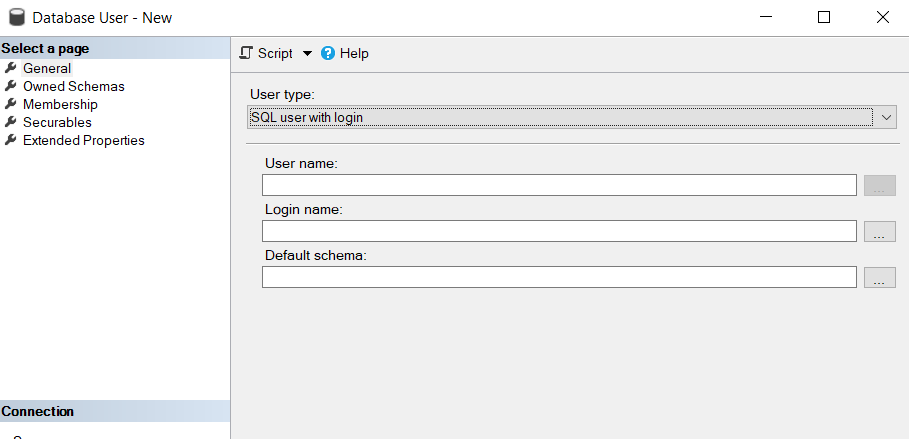The image size is (909, 439).
Task: Close the Database User dialog
Action: [882, 17]
